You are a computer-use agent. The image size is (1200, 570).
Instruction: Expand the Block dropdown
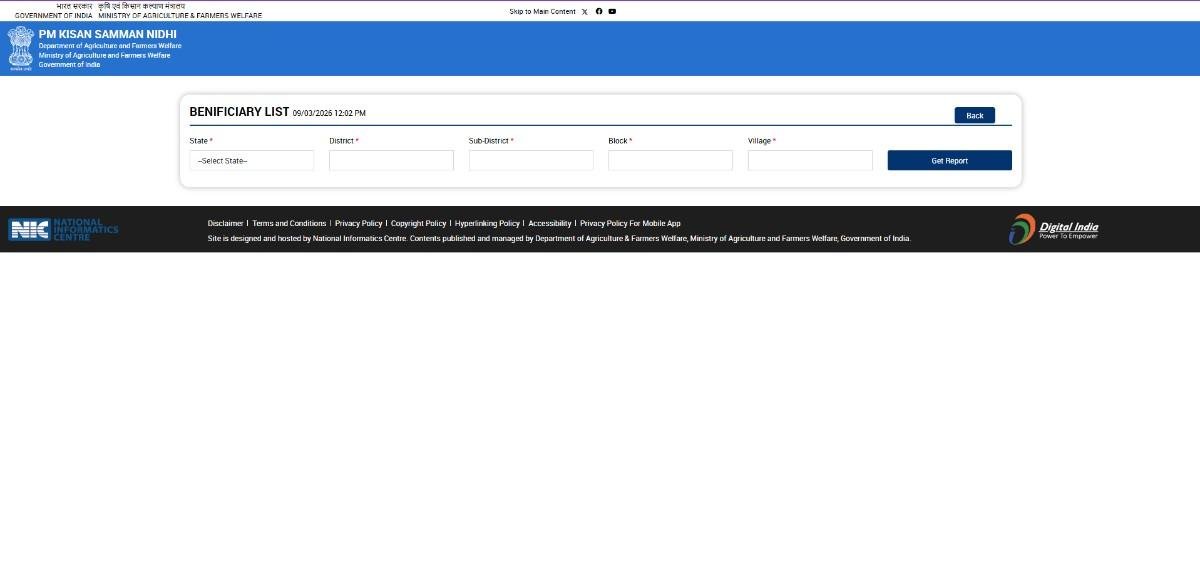click(670, 160)
